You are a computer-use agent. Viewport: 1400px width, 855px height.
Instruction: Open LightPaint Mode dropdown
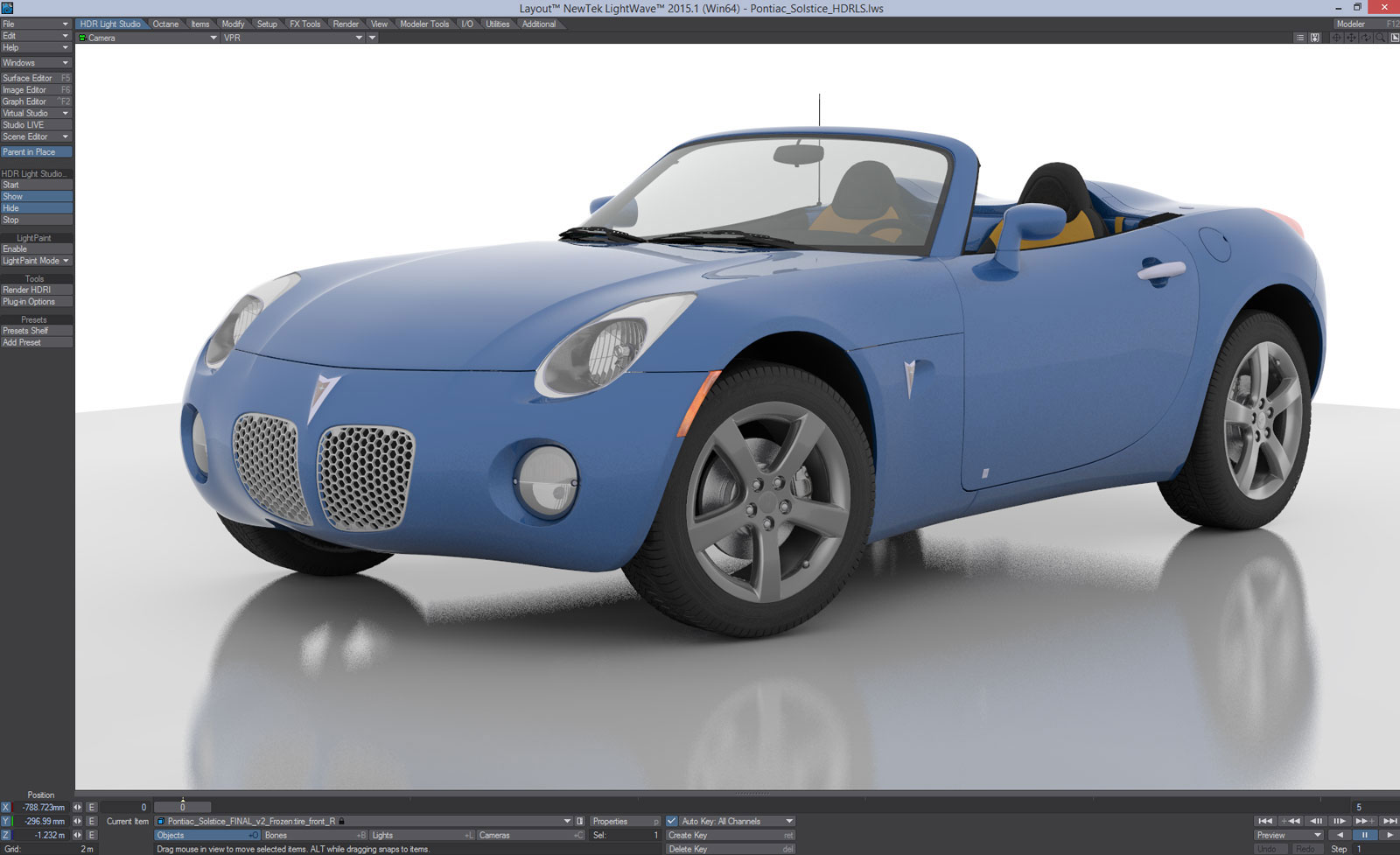click(x=36, y=261)
